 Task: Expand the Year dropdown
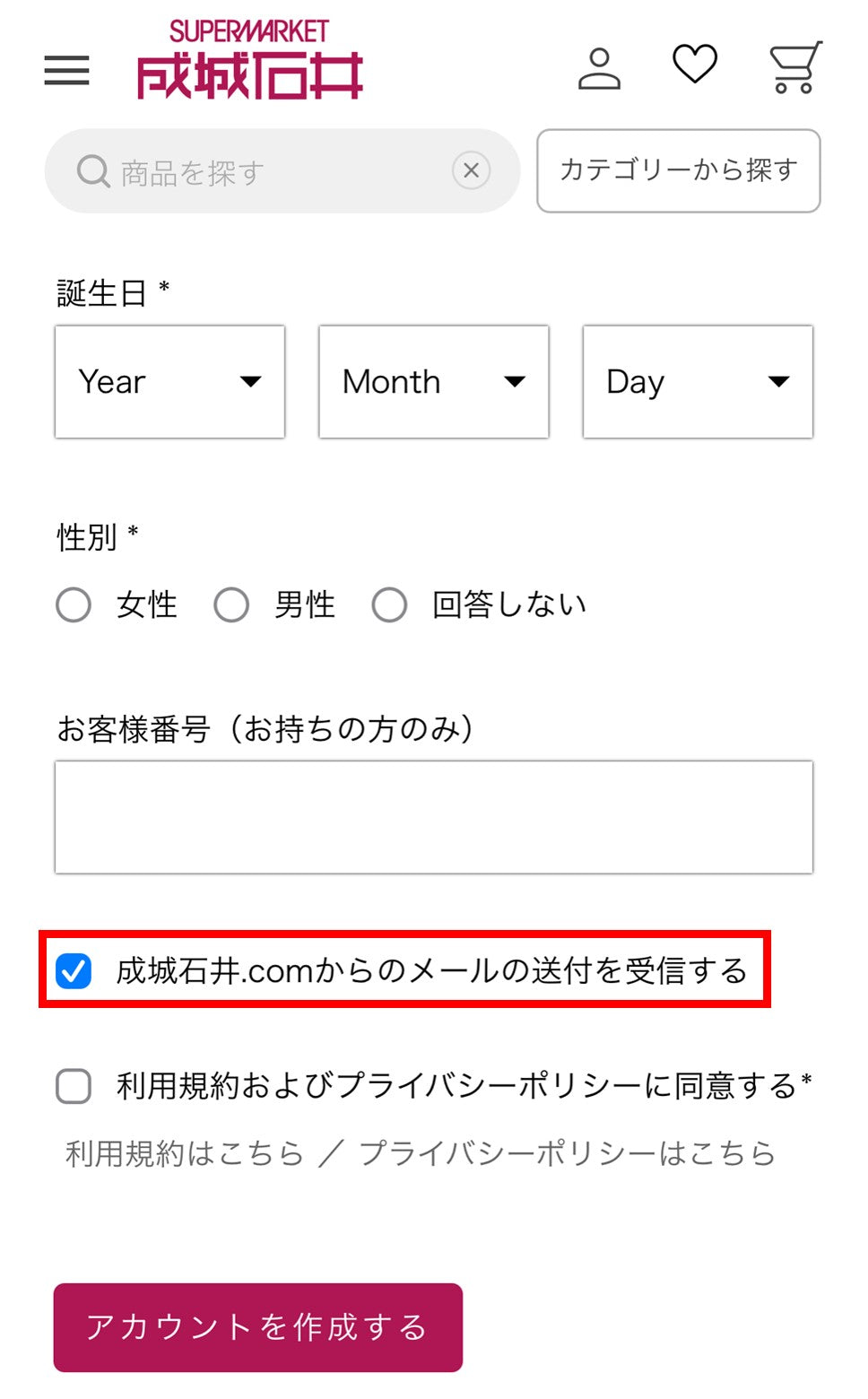click(x=169, y=382)
